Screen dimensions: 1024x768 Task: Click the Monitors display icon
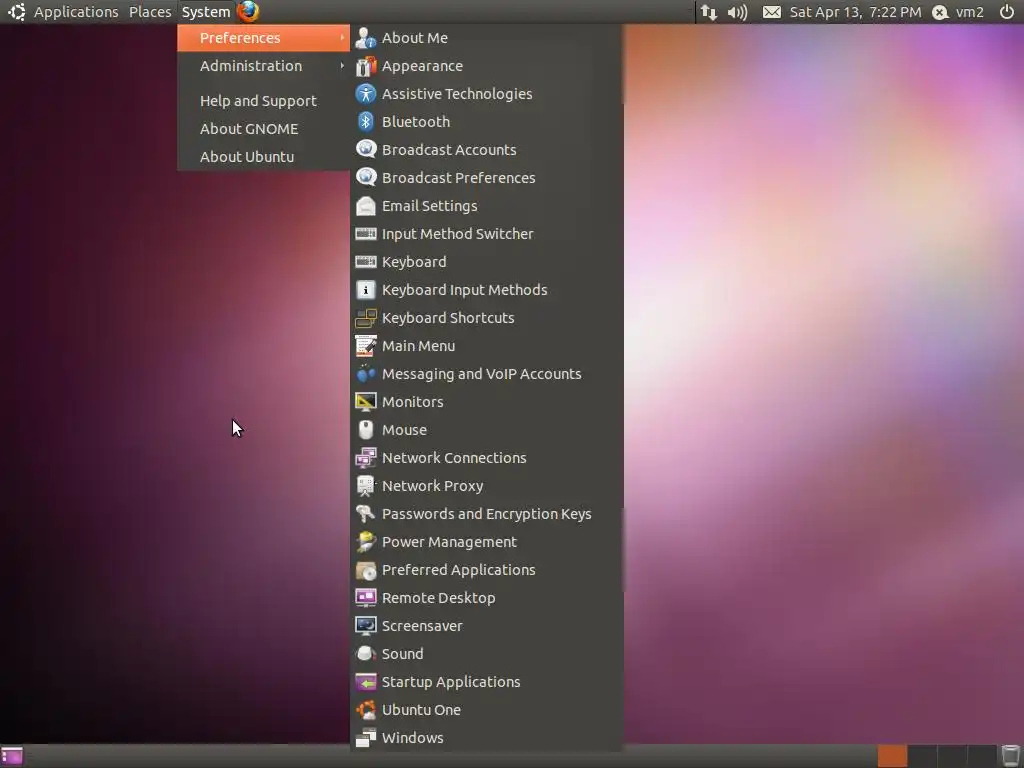(x=366, y=402)
